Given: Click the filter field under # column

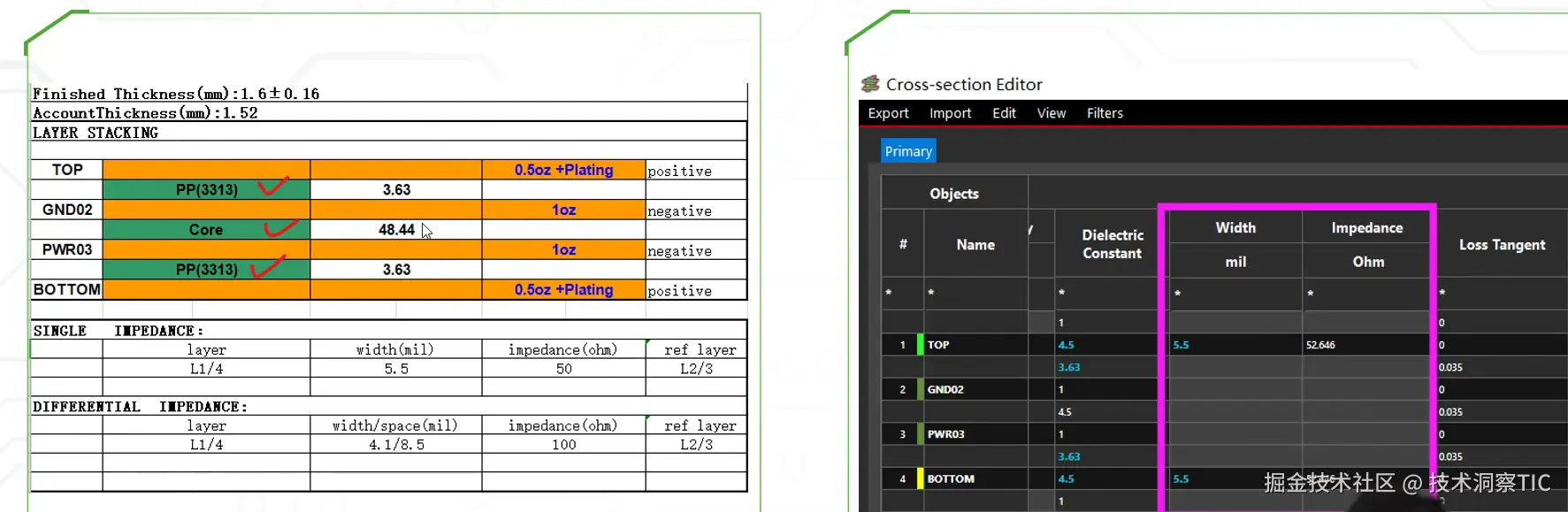Looking at the screenshot, I should tap(903, 293).
